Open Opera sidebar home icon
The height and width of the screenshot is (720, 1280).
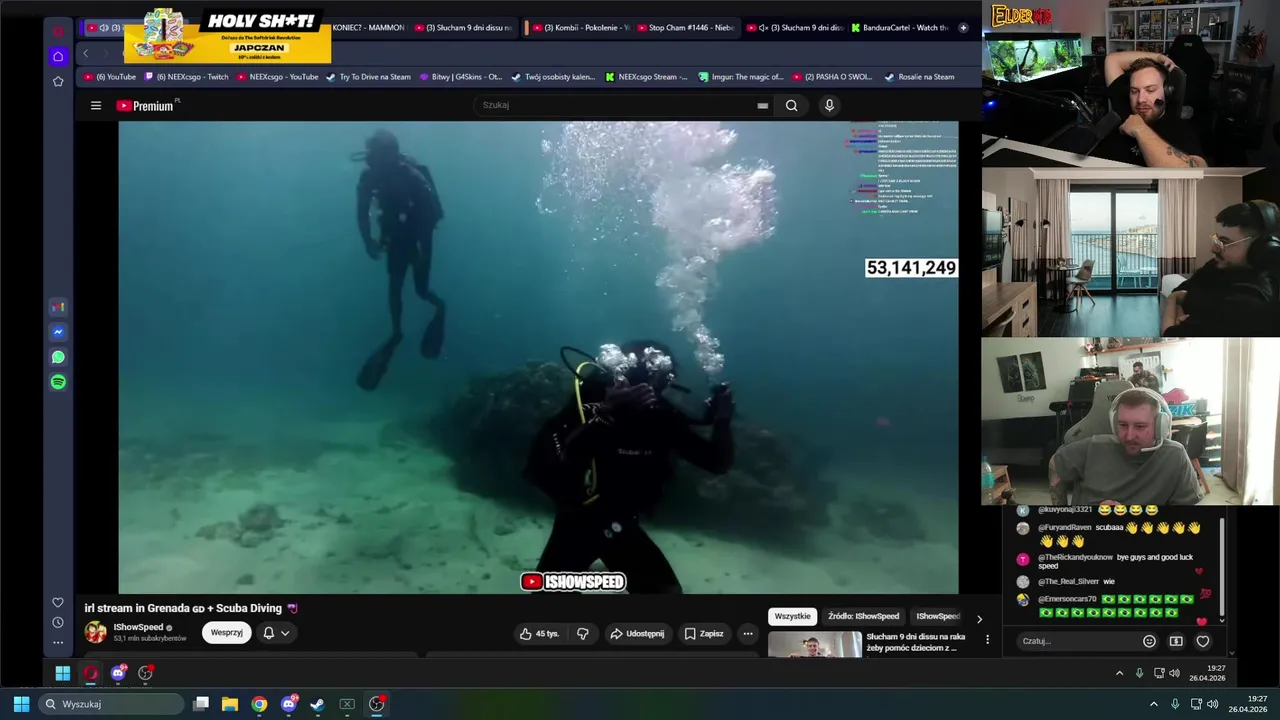click(x=58, y=56)
